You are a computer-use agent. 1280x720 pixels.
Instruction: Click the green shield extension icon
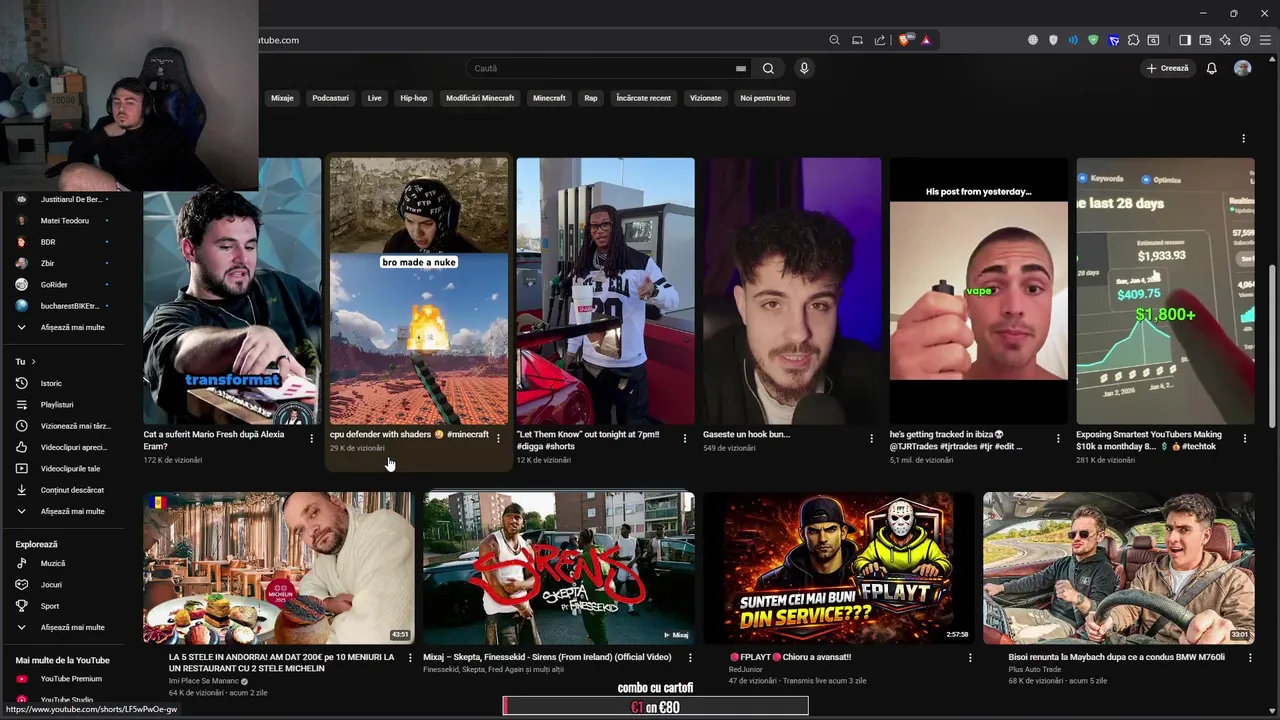pyautogui.click(x=1093, y=40)
